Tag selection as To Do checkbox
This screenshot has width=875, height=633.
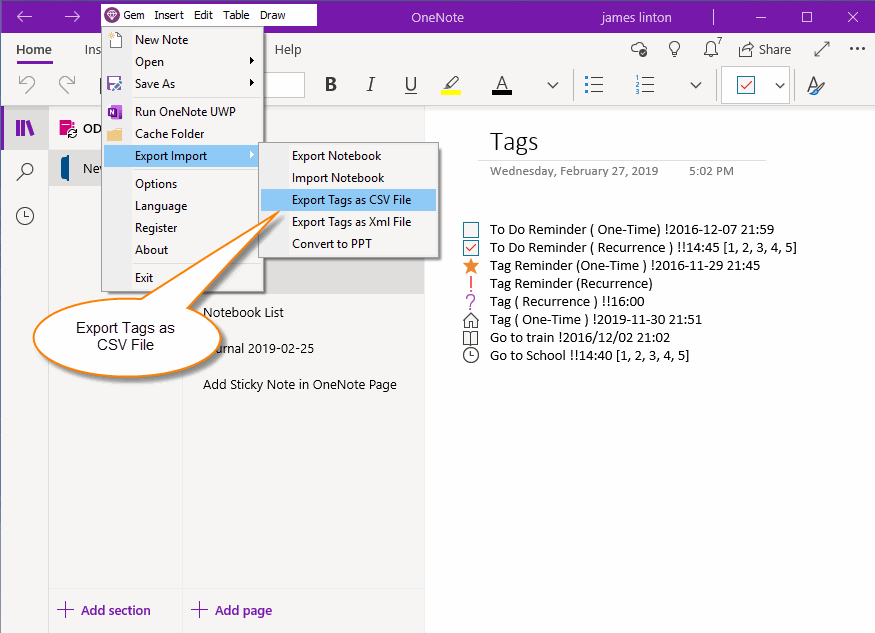(746, 85)
